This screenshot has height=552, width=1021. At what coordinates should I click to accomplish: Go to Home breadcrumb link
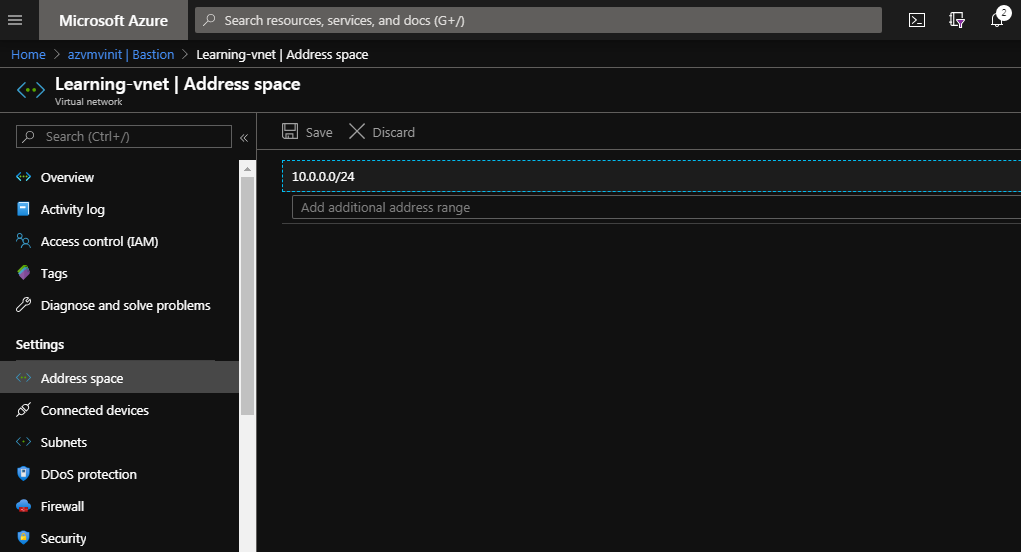click(x=28, y=55)
